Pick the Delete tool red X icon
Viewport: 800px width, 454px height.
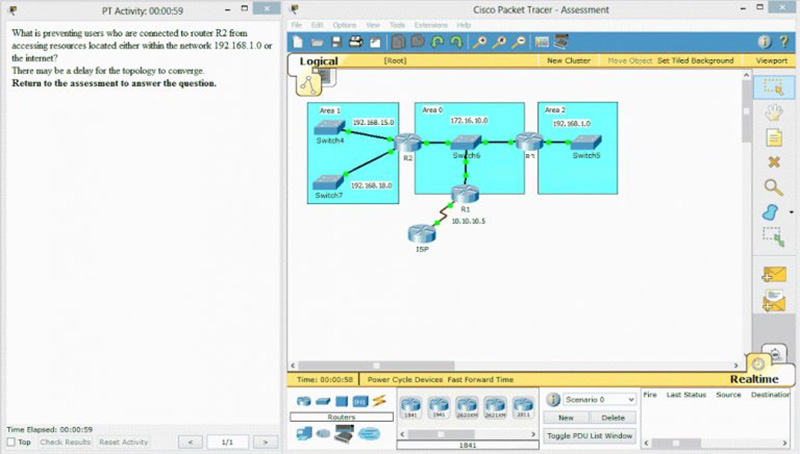pos(773,162)
